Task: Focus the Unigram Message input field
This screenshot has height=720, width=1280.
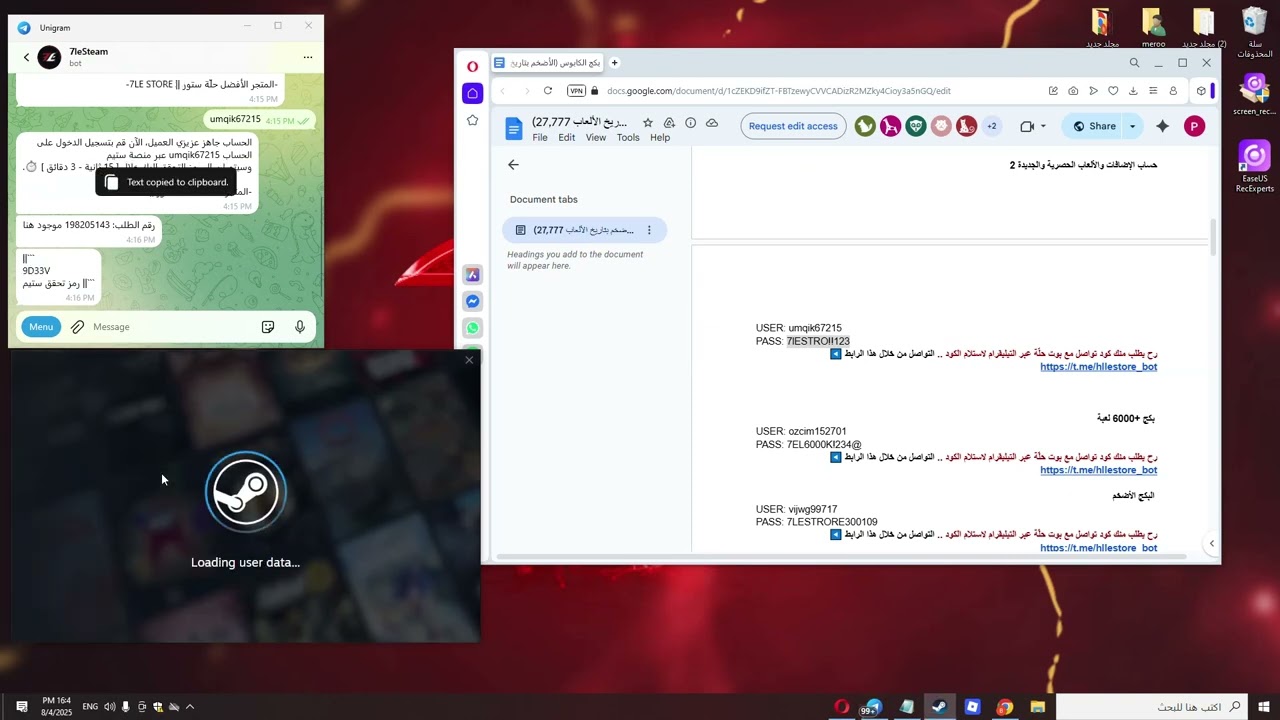Action: click(170, 327)
